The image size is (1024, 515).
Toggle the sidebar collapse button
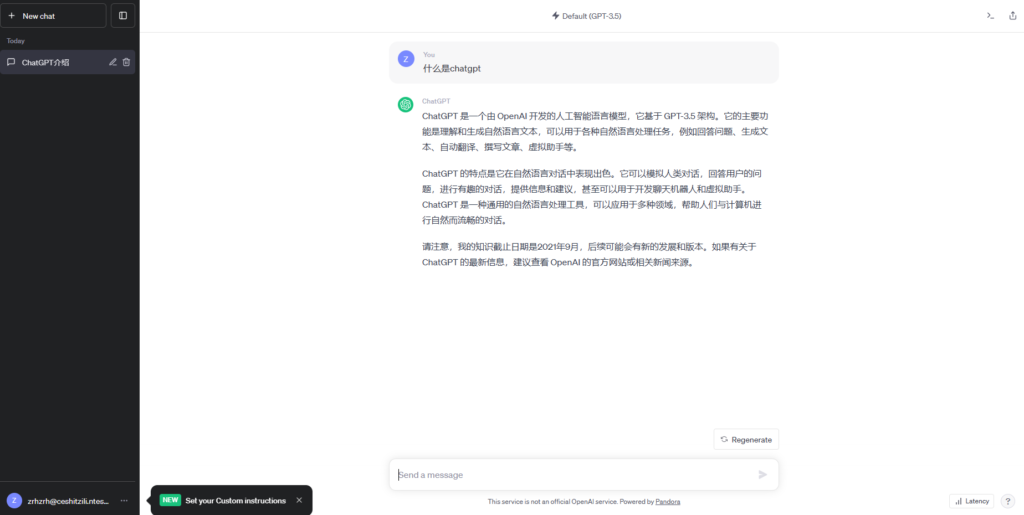click(x=122, y=16)
